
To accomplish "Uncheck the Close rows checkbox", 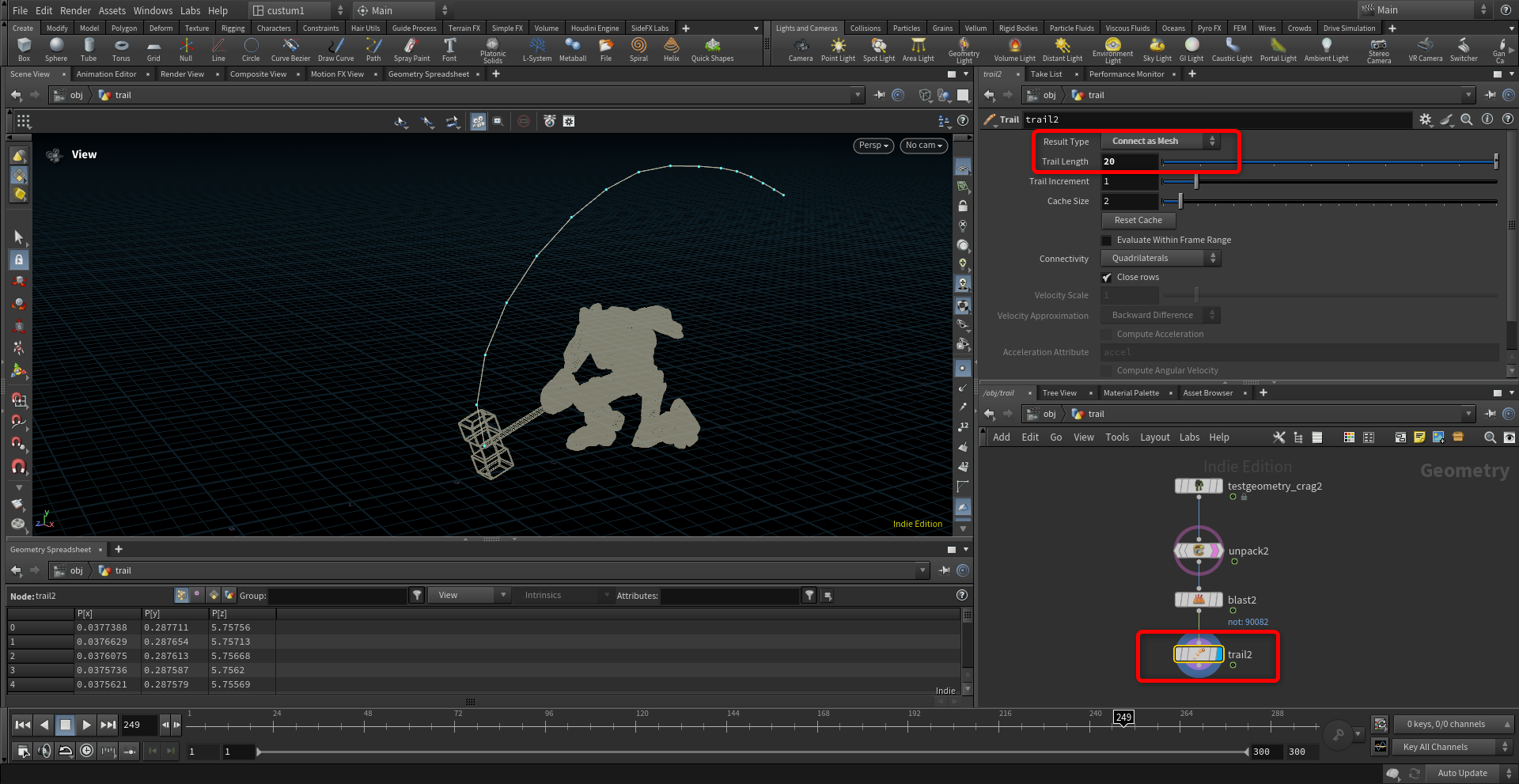I will pos(1107,278).
